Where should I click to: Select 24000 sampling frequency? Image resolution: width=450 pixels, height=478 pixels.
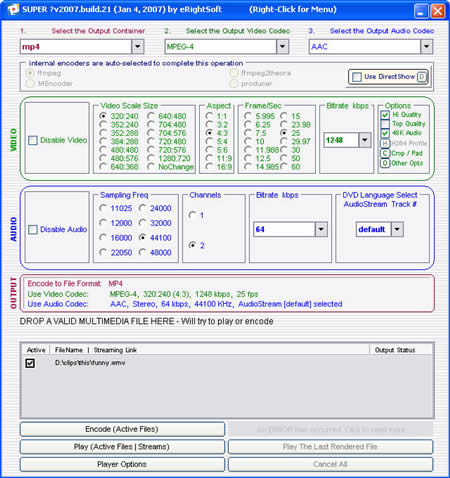(142, 208)
